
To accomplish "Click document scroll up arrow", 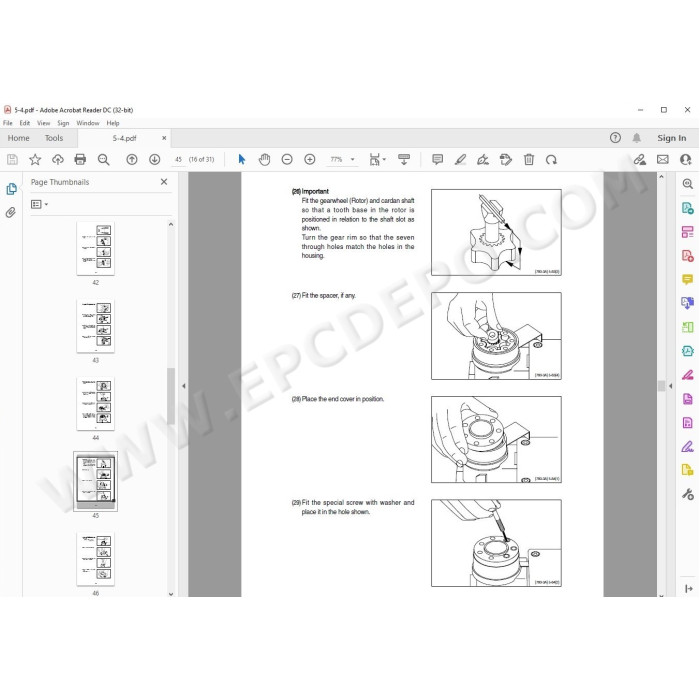I will [661, 177].
